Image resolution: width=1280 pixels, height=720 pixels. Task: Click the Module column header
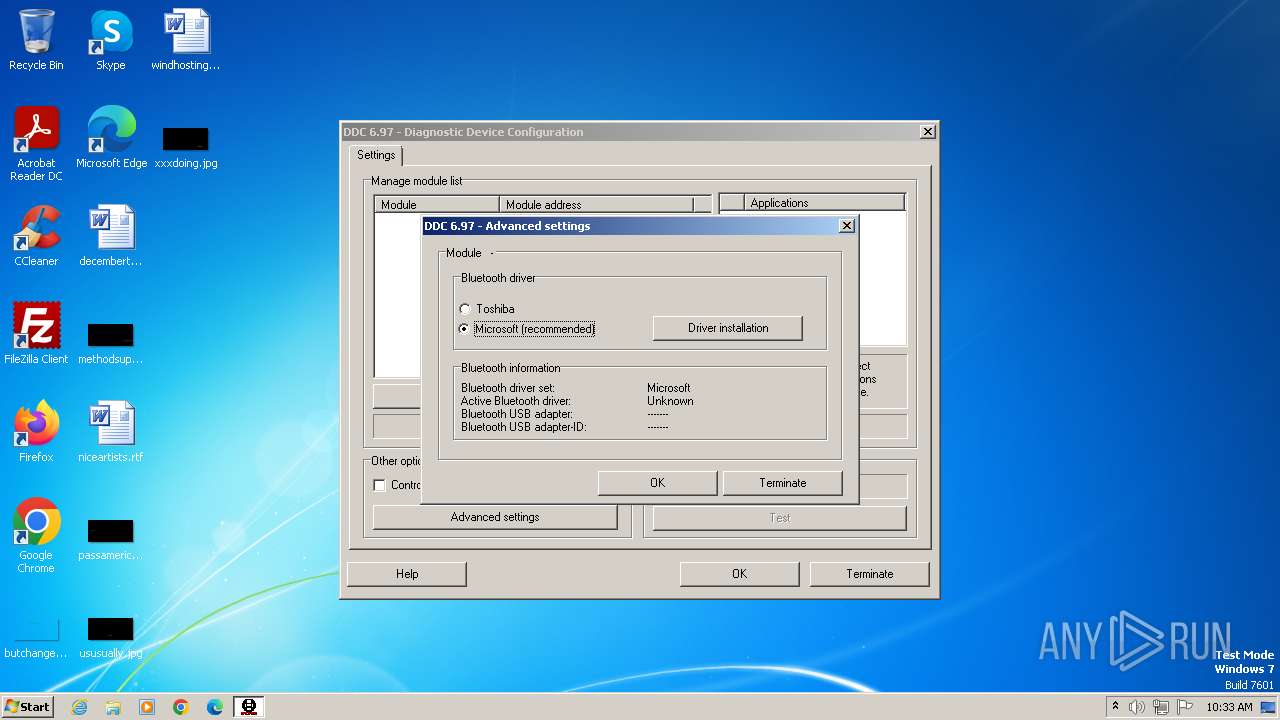(x=437, y=204)
